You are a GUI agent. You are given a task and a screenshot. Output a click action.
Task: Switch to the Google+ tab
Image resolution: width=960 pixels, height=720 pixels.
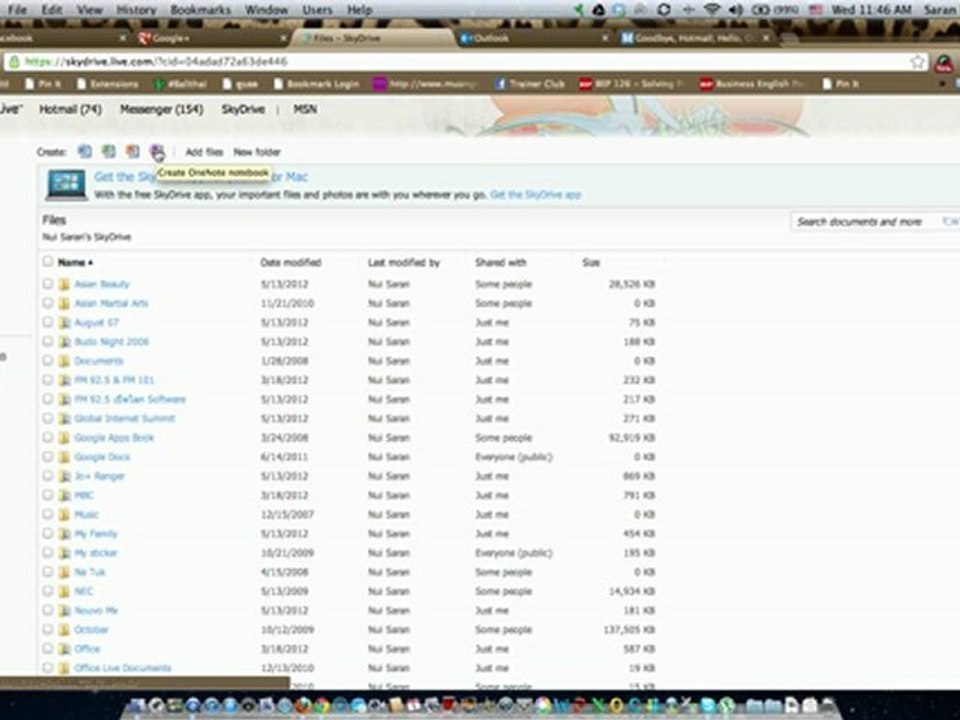(211, 38)
